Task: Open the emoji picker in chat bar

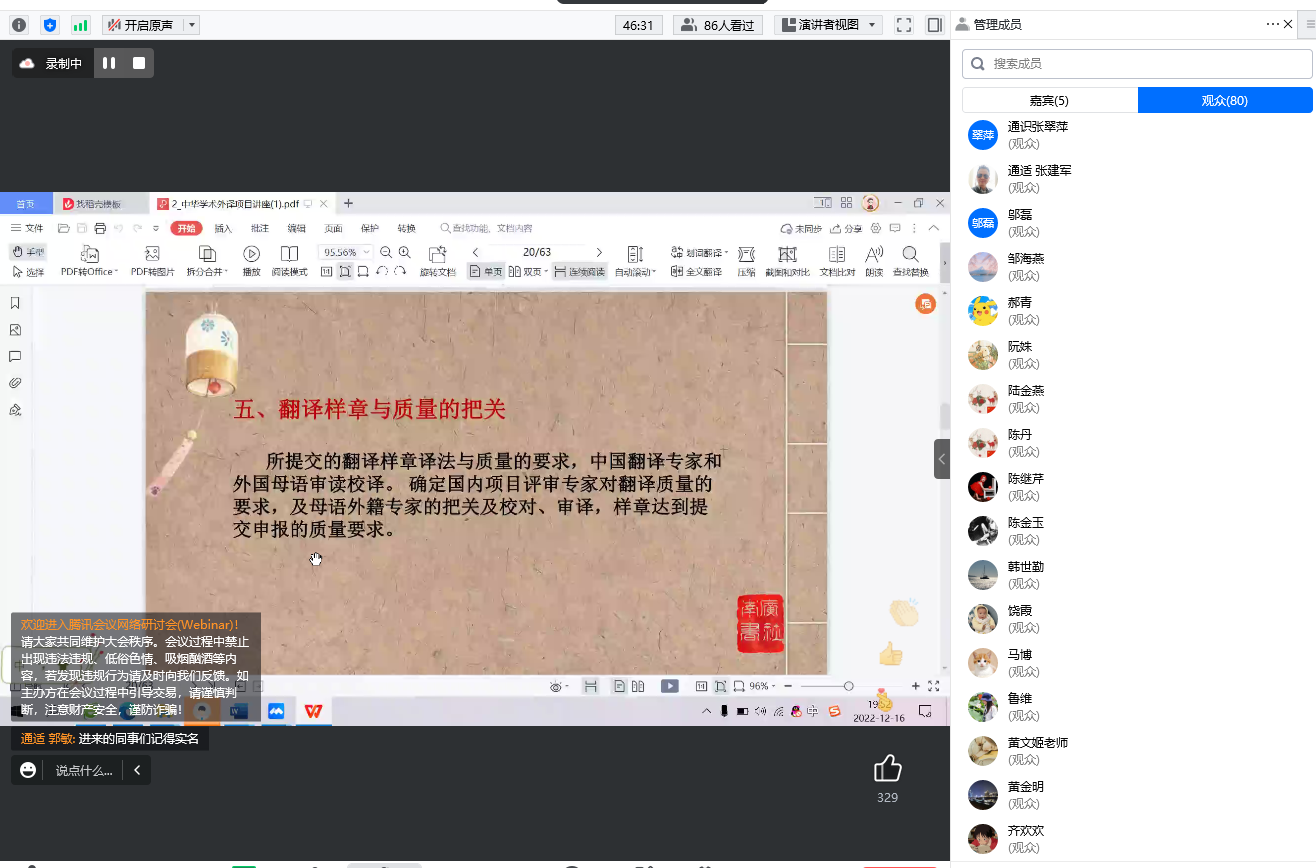Action: (28, 770)
